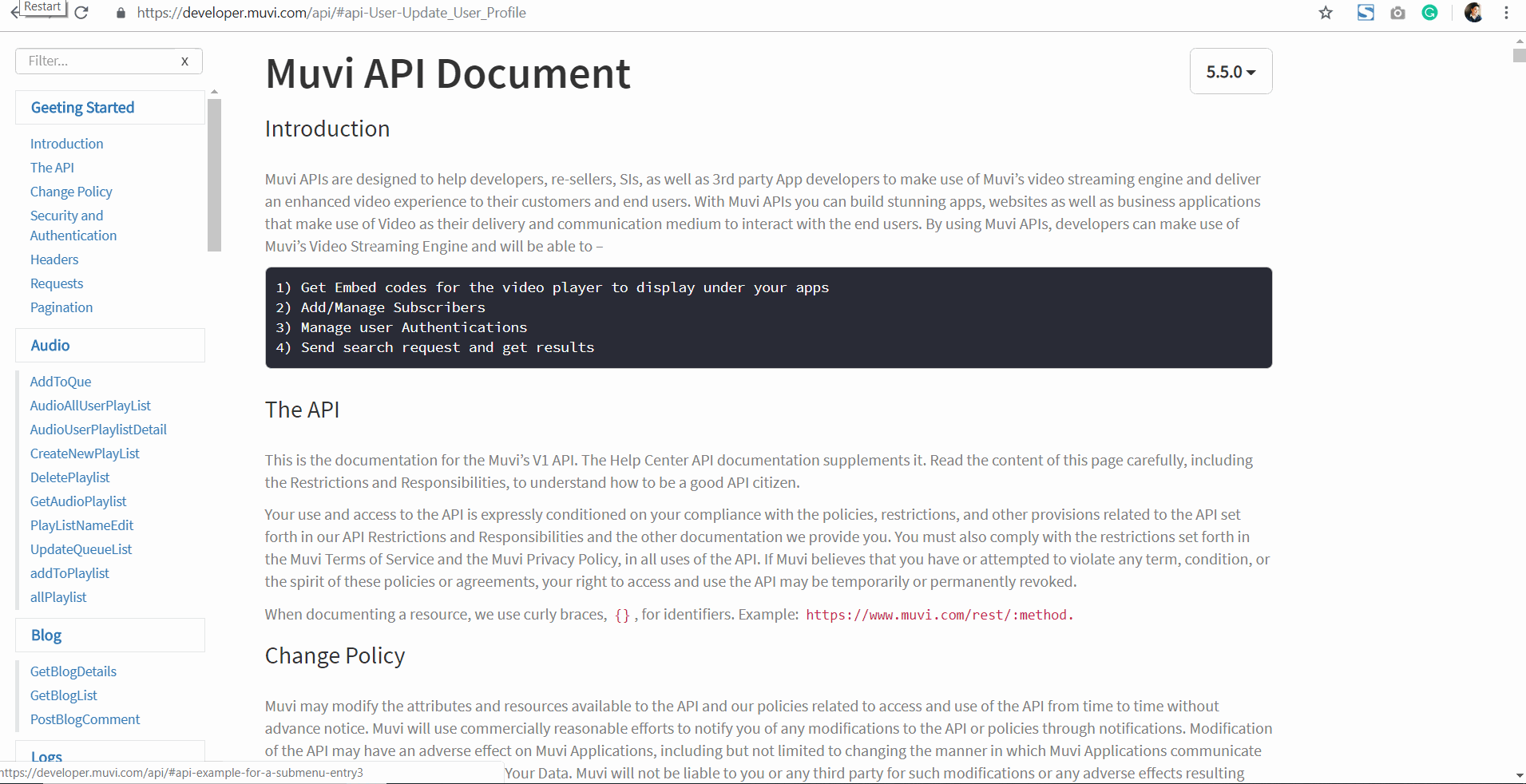Open the blue S extension icon
Image resolution: width=1526 pixels, height=784 pixels.
(1365, 13)
